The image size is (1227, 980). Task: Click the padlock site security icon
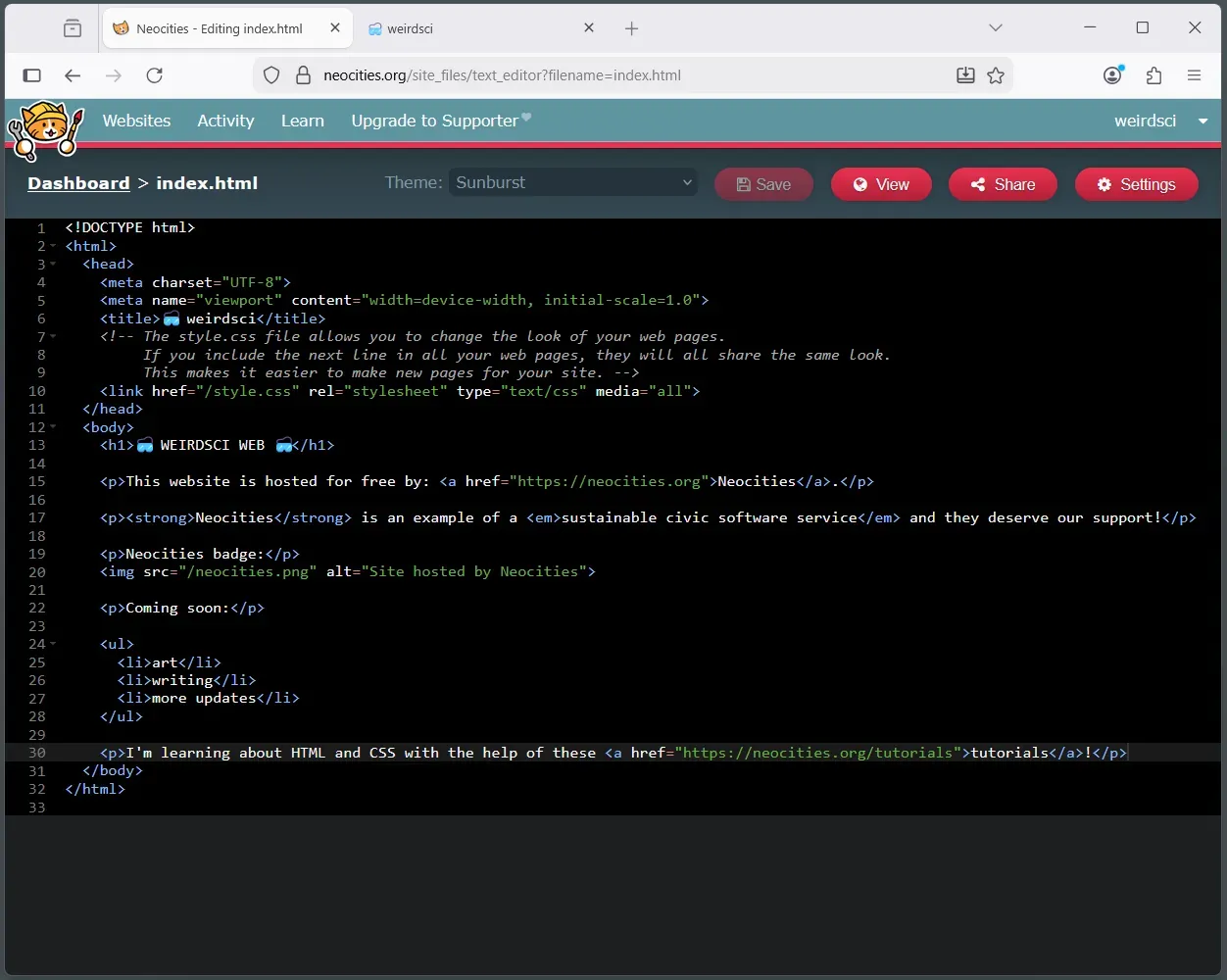coord(303,75)
